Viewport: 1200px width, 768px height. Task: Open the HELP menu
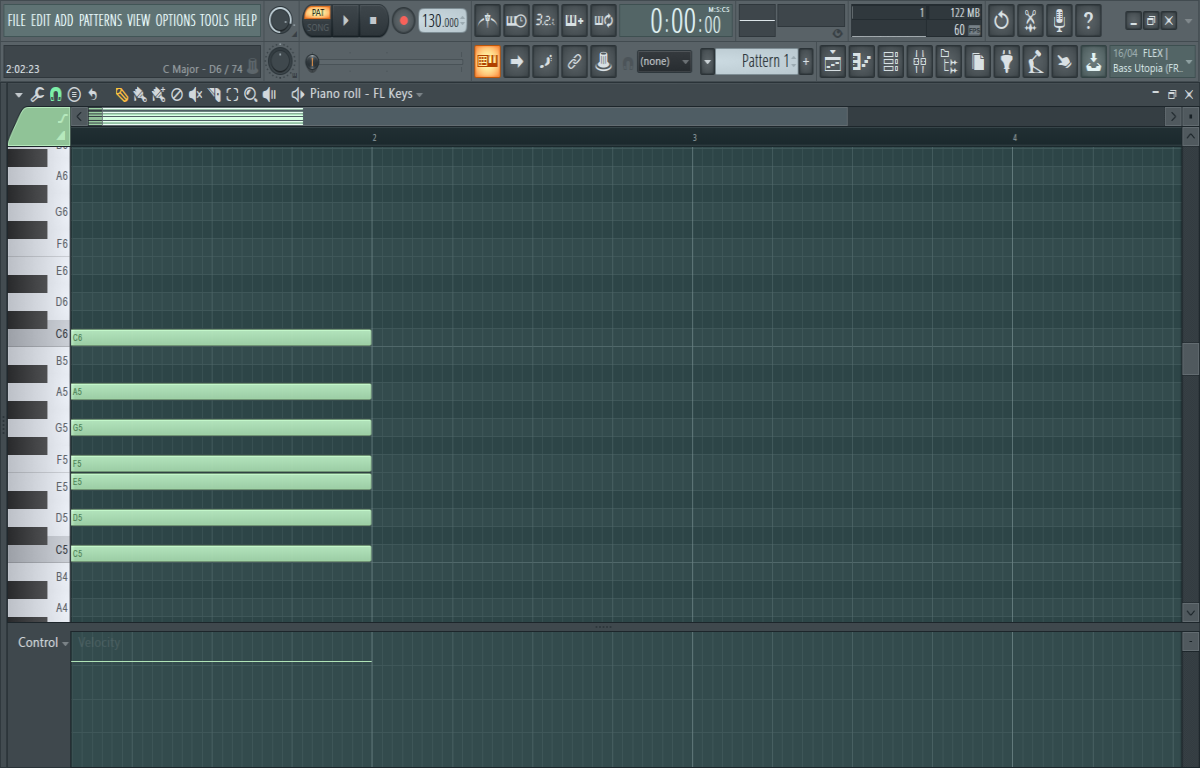[245, 20]
